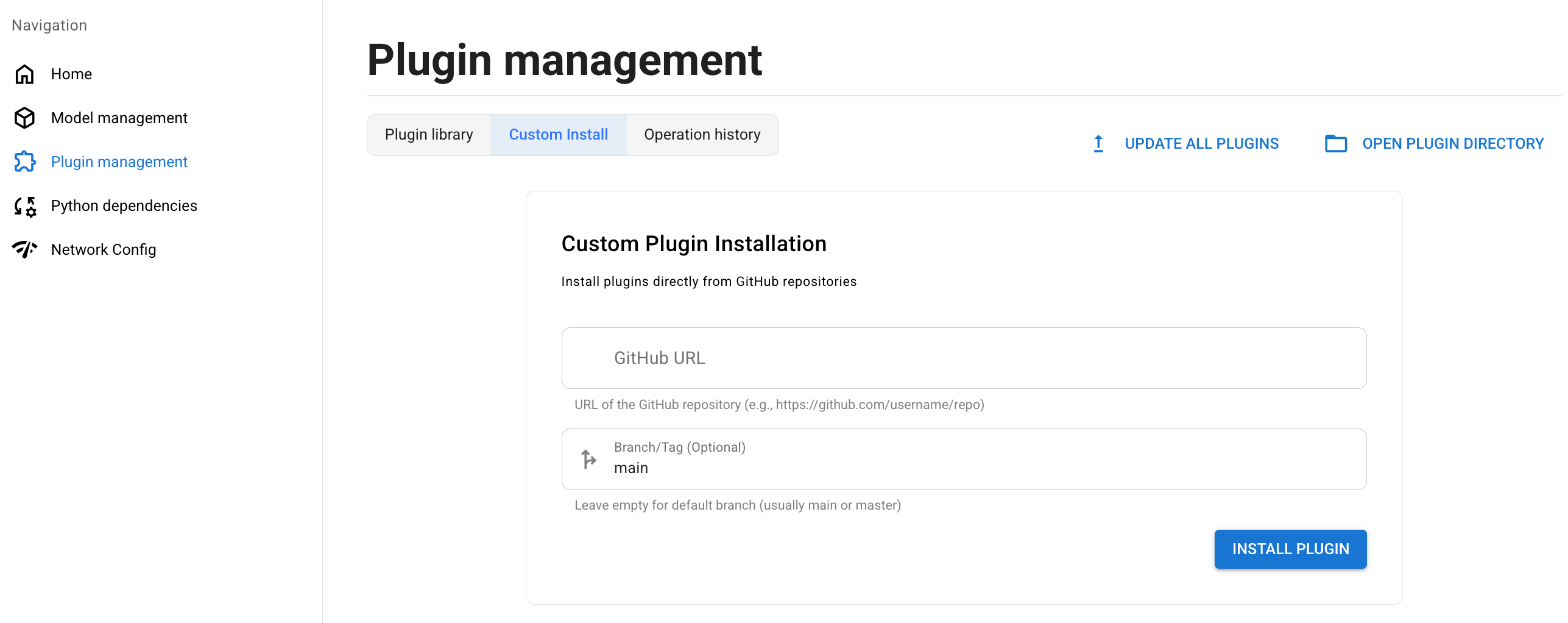Open the Operation history tab
The width and height of the screenshot is (1568, 623).
pyautogui.click(x=702, y=134)
